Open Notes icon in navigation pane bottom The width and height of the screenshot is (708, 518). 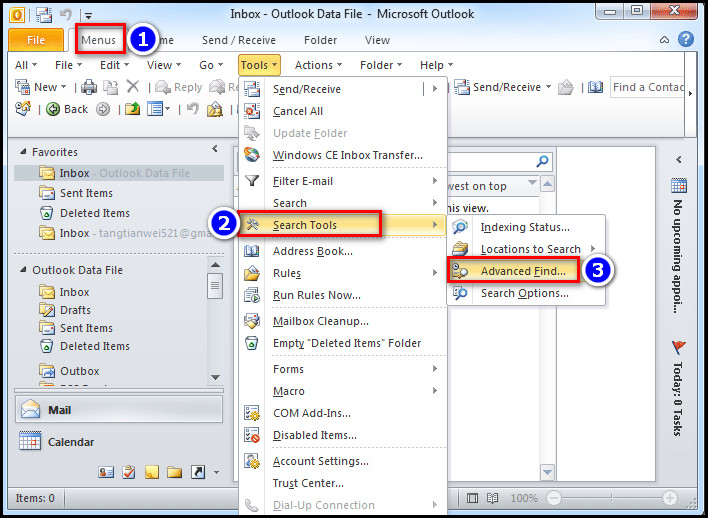pyautogui.click(x=152, y=472)
